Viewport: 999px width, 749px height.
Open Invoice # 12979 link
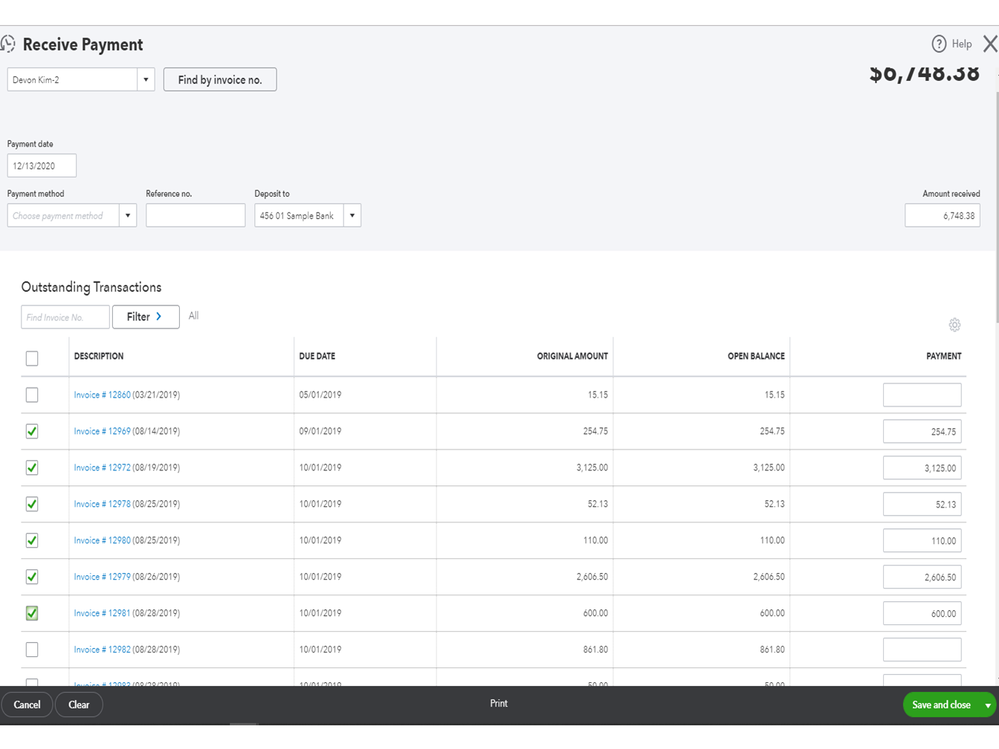pyautogui.click(x=102, y=576)
